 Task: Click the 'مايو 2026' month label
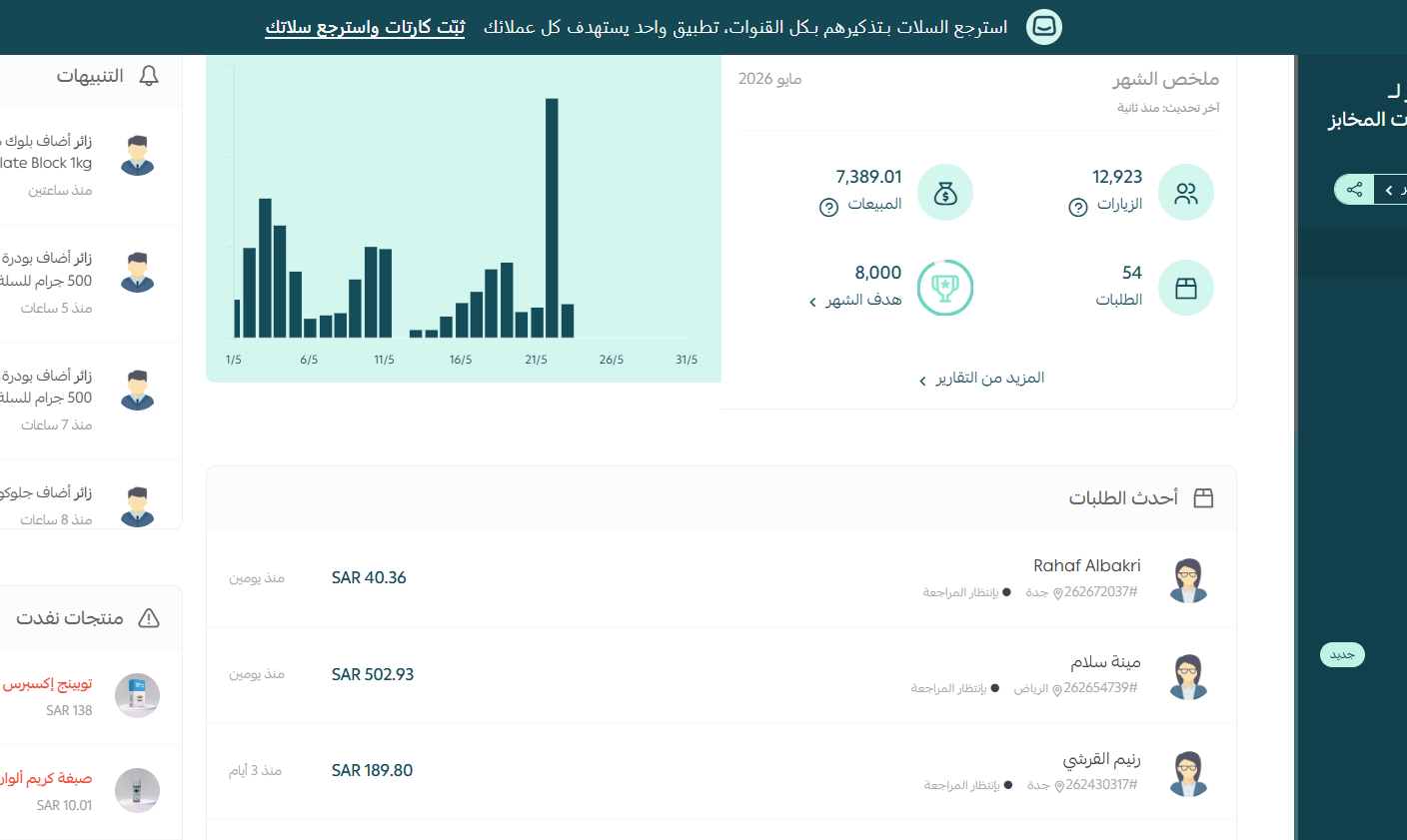769,79
